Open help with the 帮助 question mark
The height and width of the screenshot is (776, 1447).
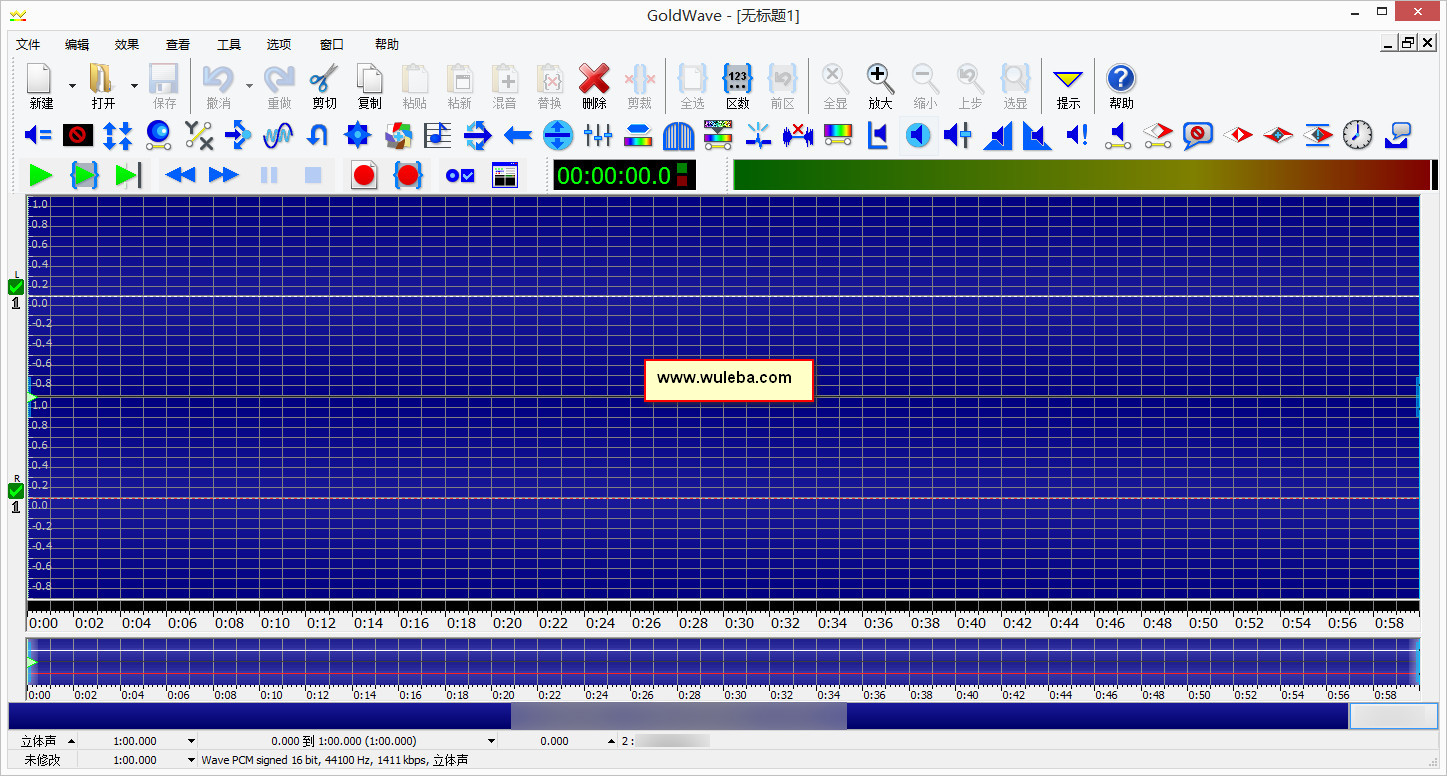pyautogui.click(x=1121, y=86)
